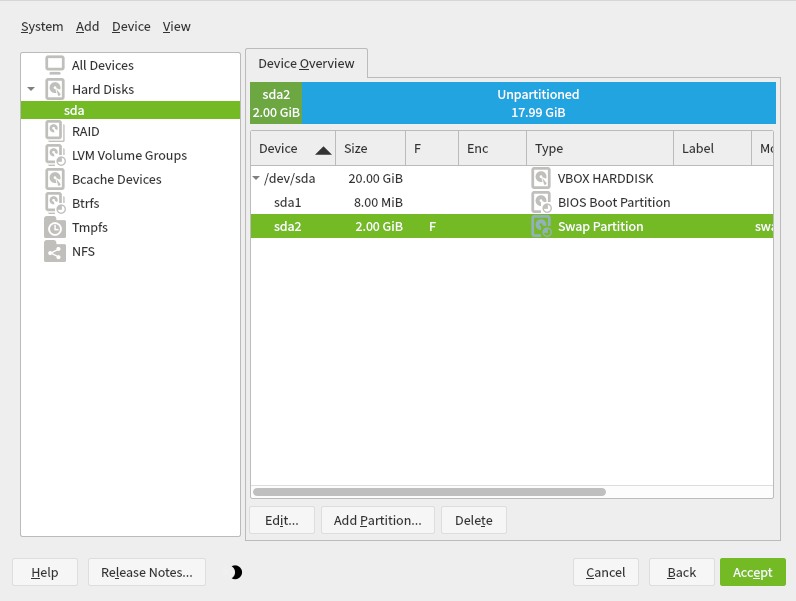Screen dimensions: 796x601
Task: Click the Add Partition... button
Action: pyautogui.click(x=378, y=520)
